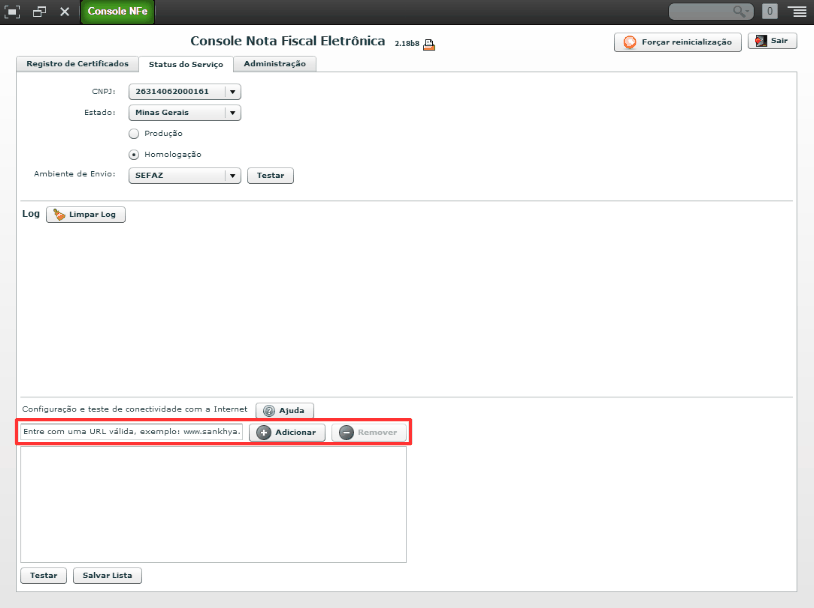The image size is (814, 608).
Task: Click the top bar search field
Action: pyautogui.click(x=711, y=11)
